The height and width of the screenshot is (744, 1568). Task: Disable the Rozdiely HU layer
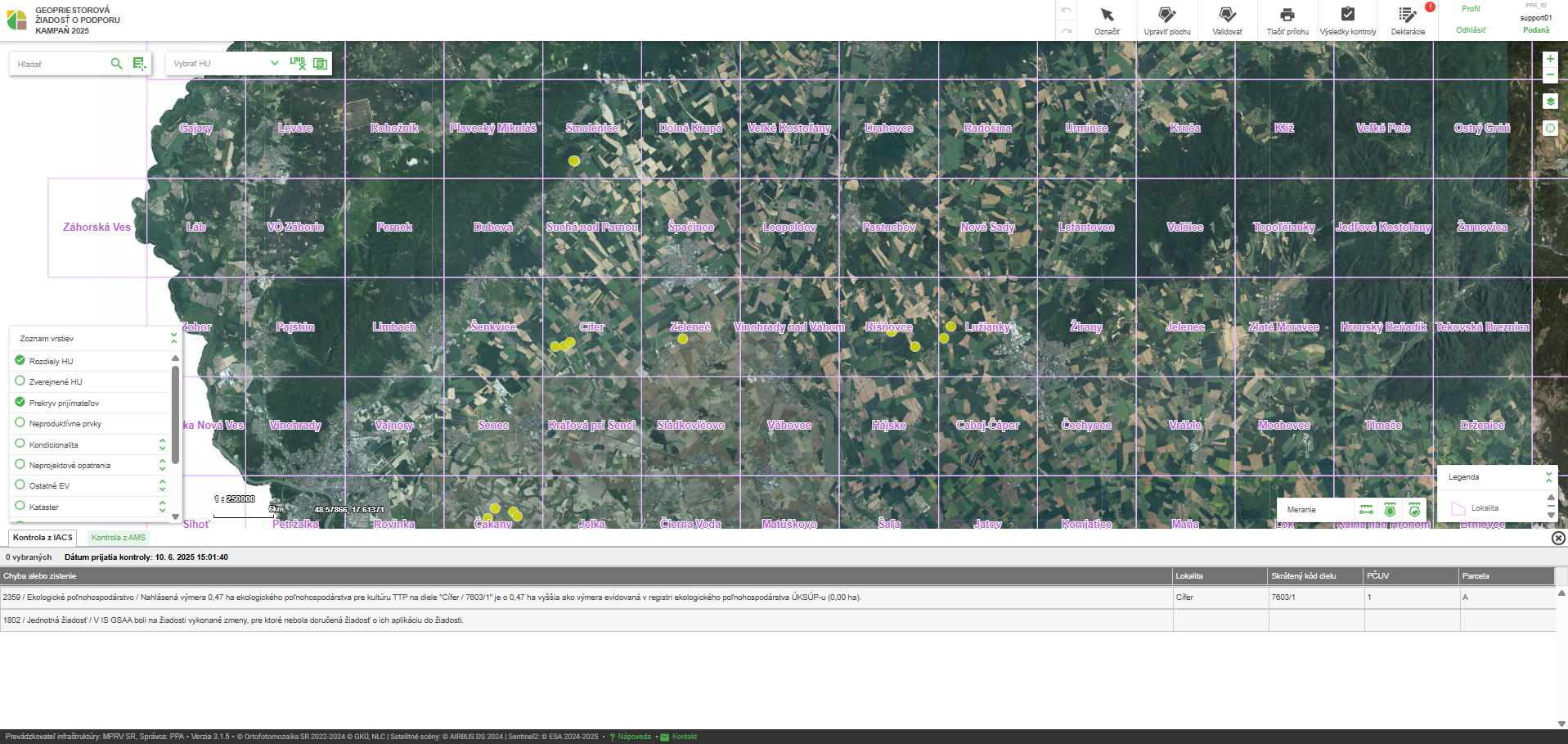point(20,360)
